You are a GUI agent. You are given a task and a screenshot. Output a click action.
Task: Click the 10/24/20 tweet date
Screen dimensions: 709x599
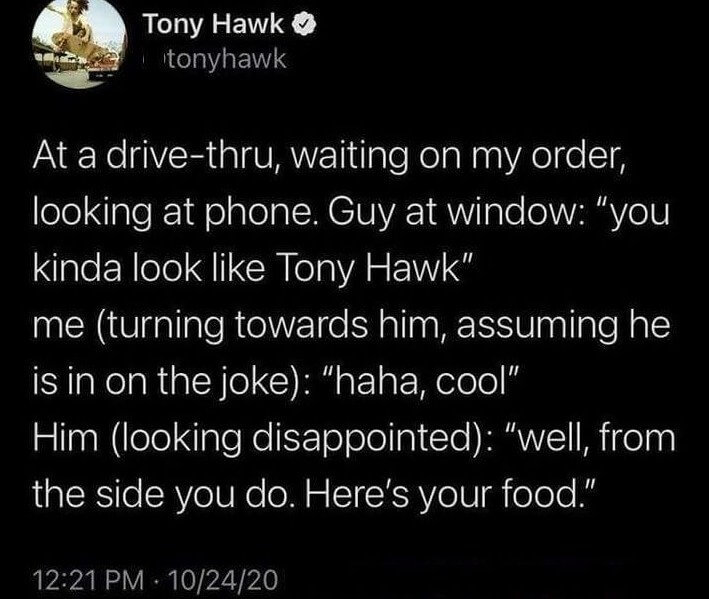pos(222,579)
